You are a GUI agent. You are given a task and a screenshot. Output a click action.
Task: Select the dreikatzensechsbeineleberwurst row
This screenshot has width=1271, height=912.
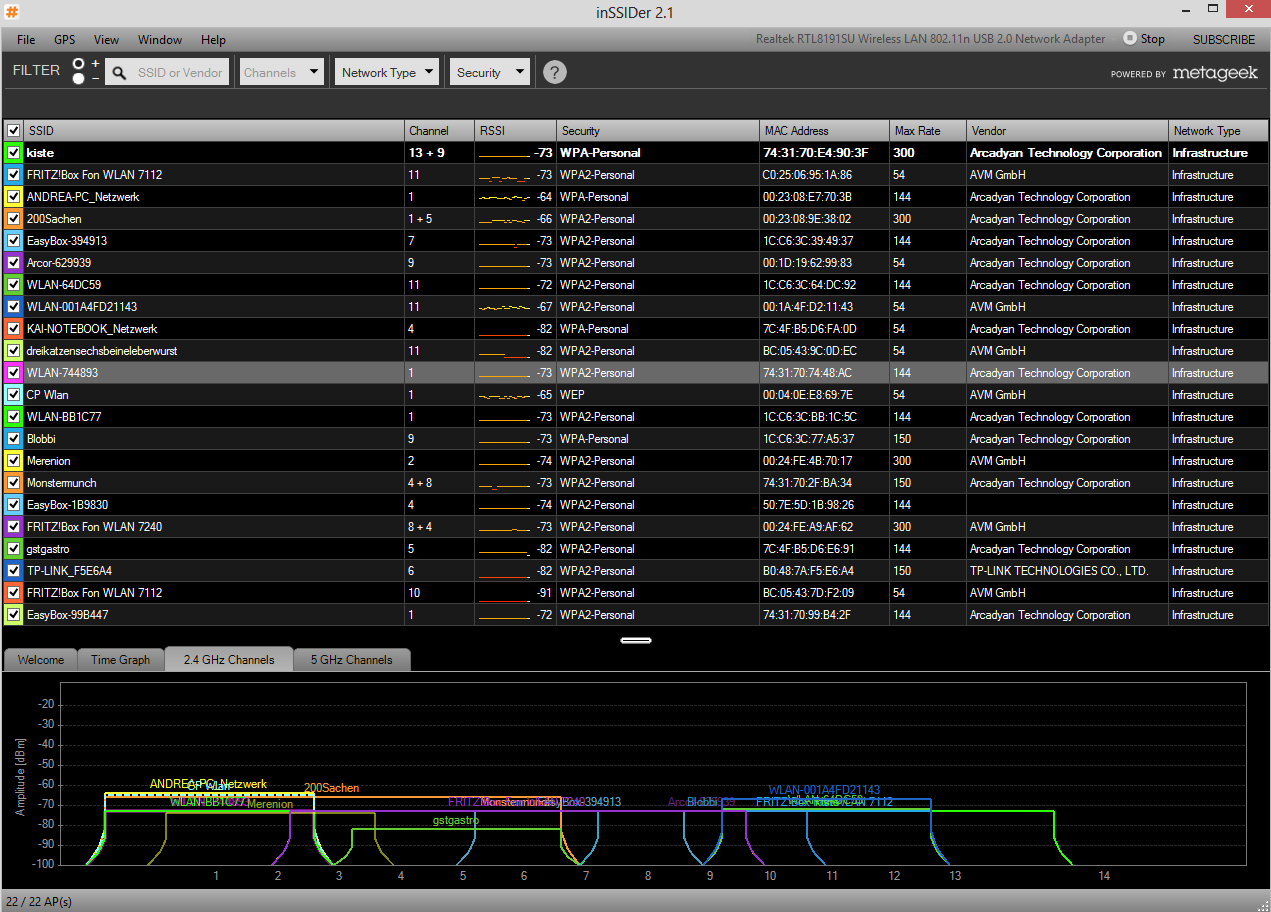pyautogui.click(x=636, y=351)
